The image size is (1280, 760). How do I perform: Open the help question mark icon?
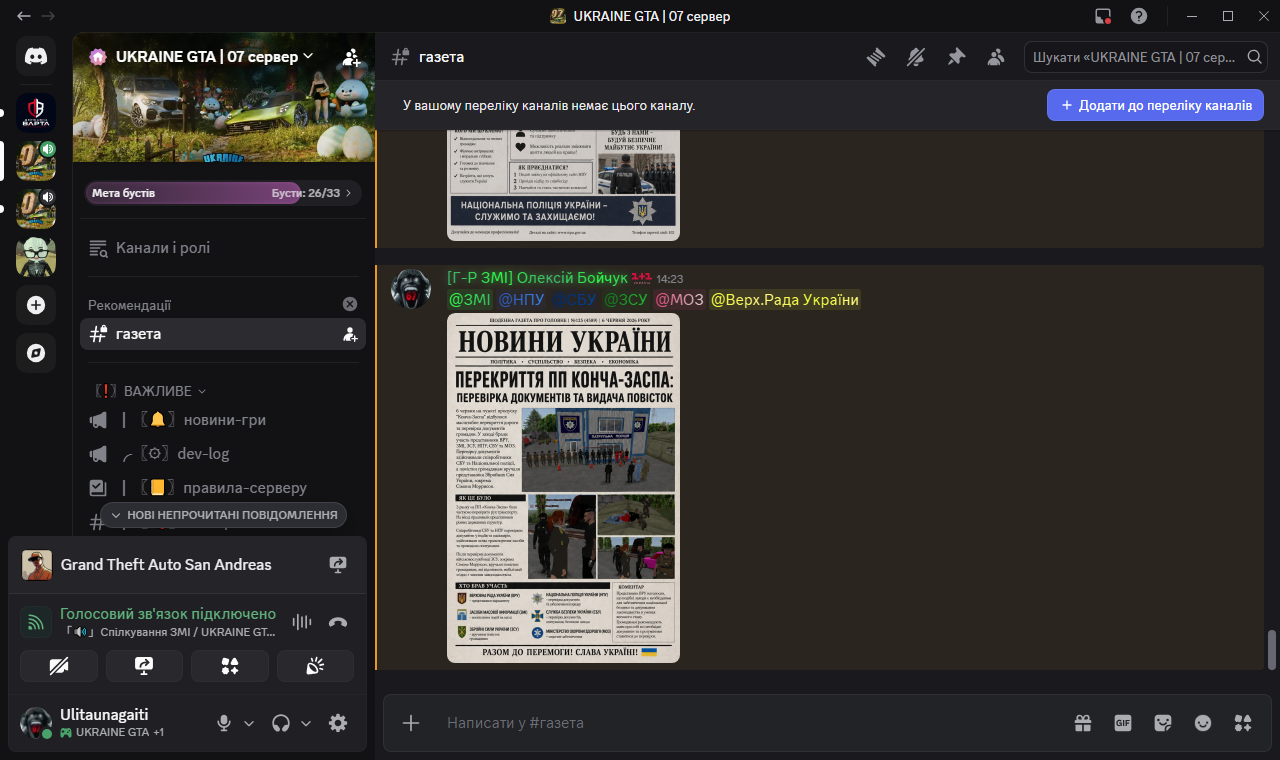click(x=1139, y=16)
